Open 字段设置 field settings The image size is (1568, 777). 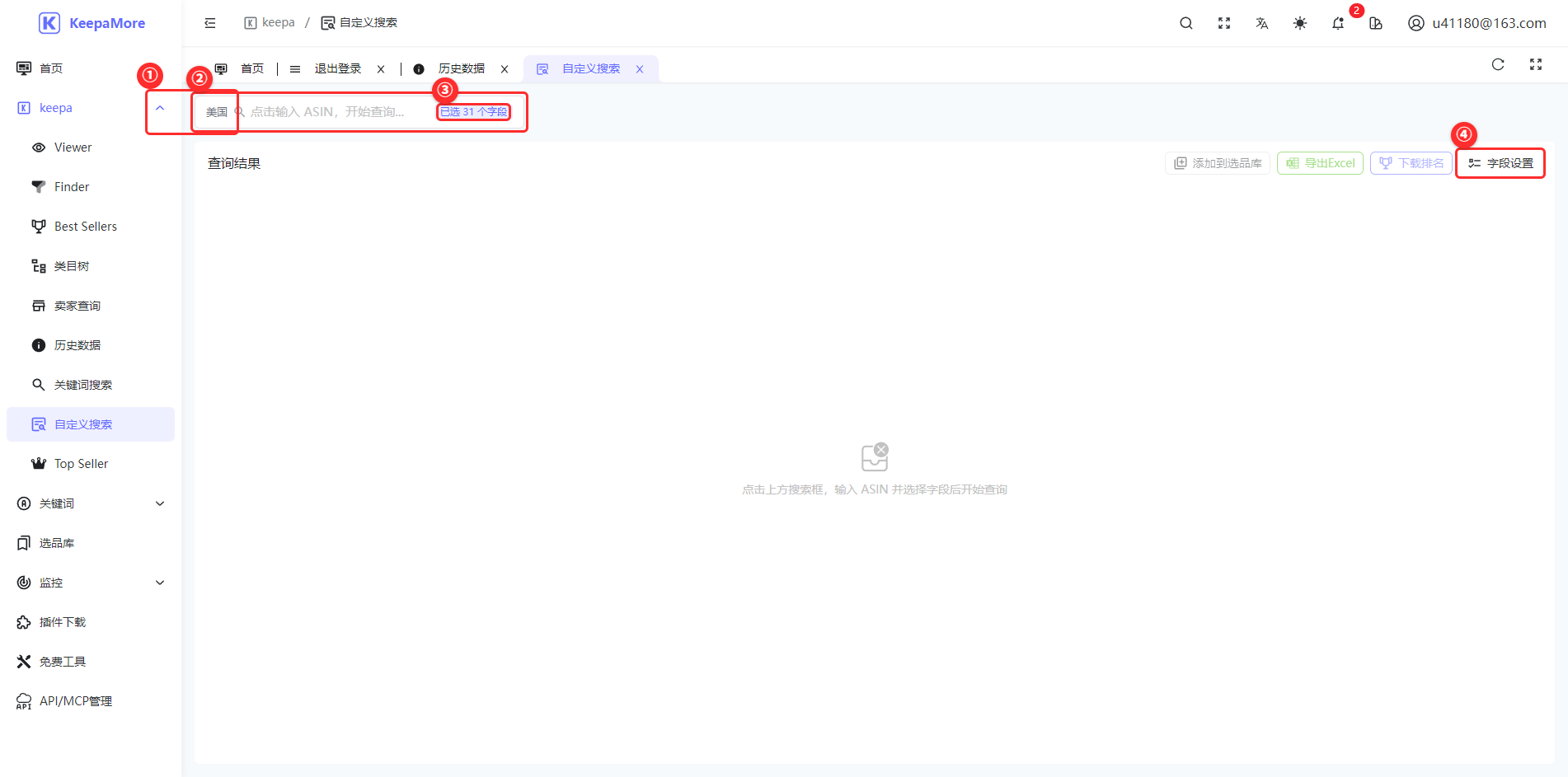coord(1500,163)
